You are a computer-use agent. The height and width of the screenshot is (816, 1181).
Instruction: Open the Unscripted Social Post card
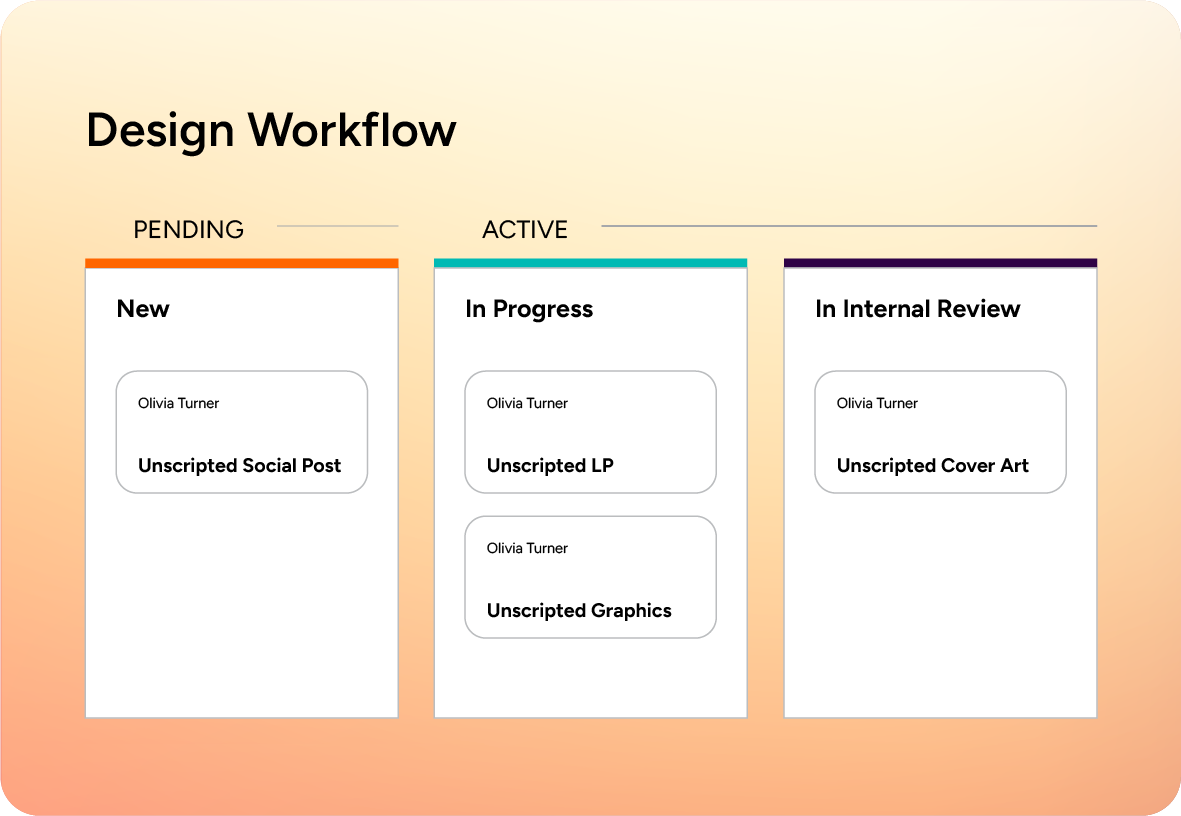[241, 432]
